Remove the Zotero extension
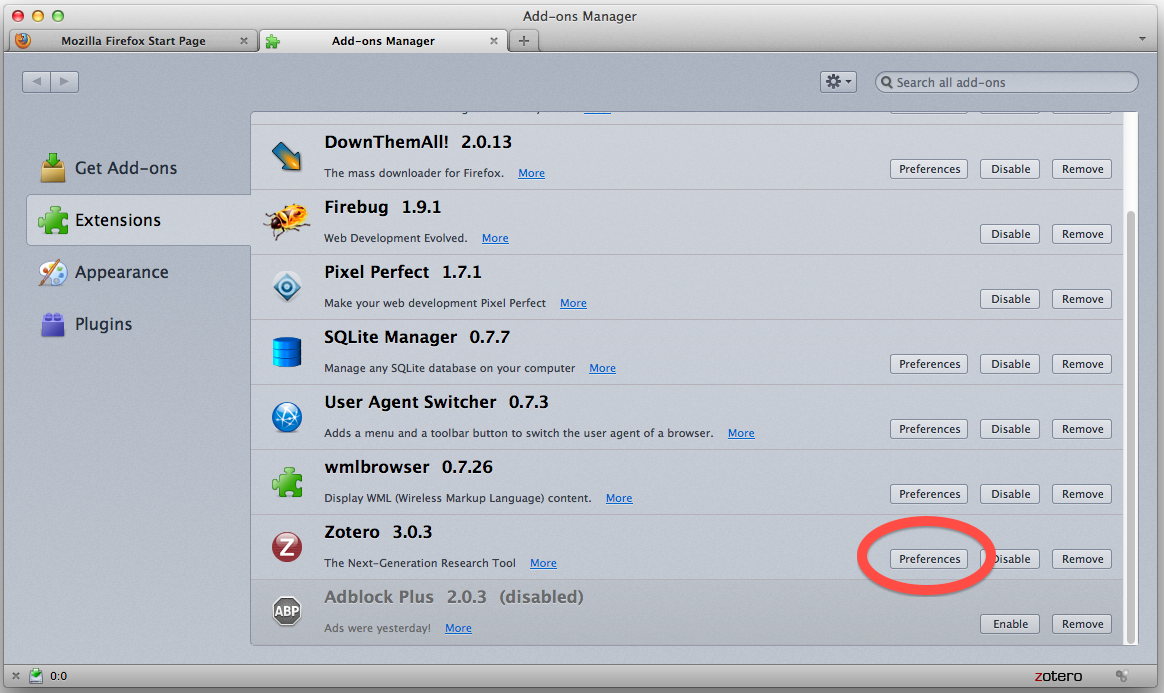This screenshot has height=693, width=1164. 1082,559
